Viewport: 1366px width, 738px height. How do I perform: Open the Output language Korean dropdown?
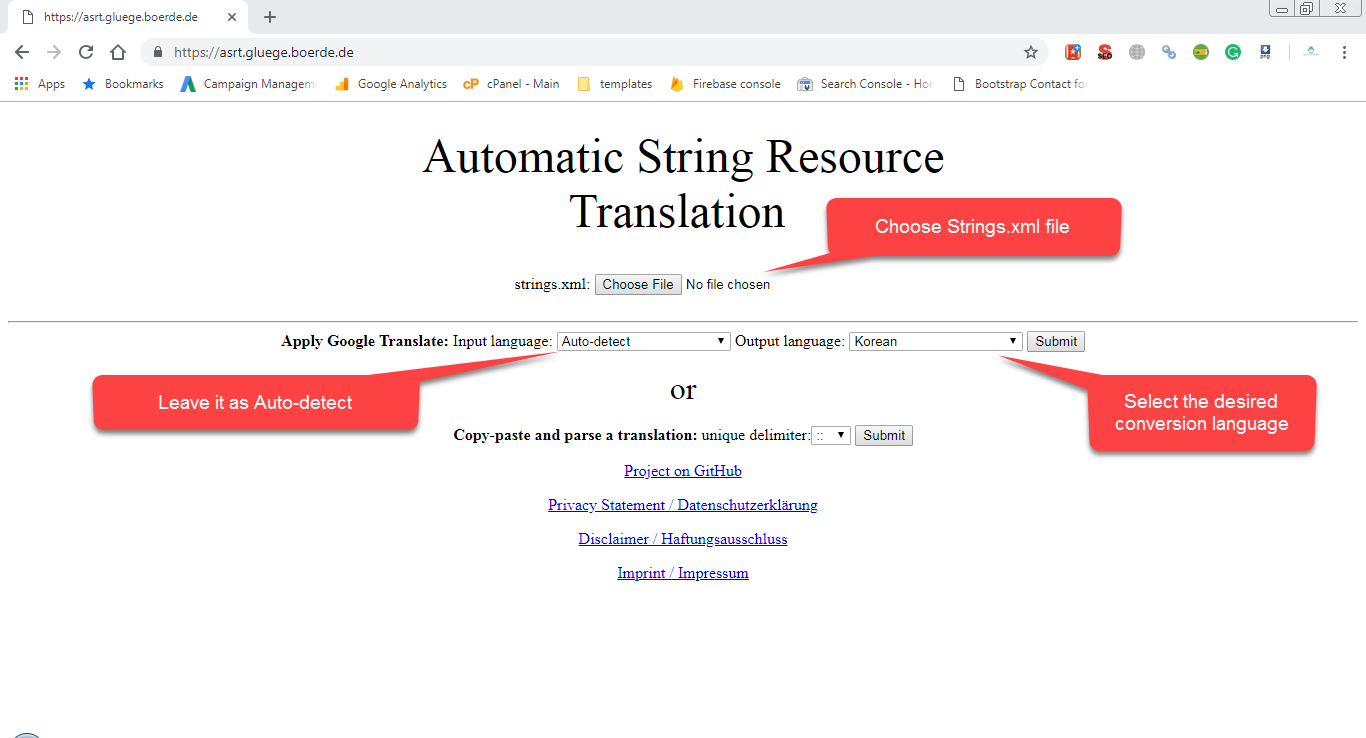click(x=936, y=341)
